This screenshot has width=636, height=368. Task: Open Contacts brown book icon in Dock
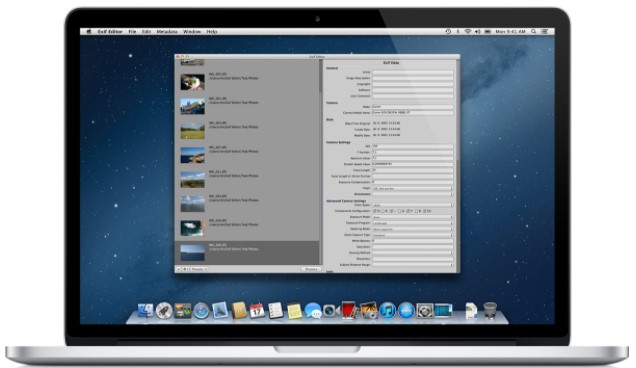tap(238, 310)
